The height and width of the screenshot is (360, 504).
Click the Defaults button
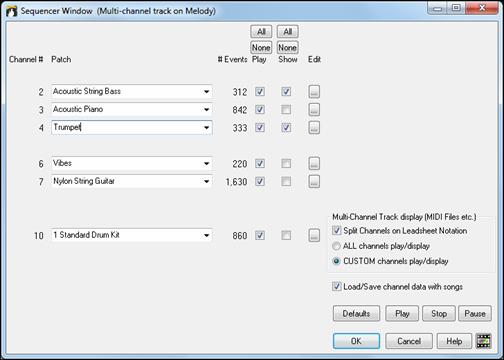356,314
